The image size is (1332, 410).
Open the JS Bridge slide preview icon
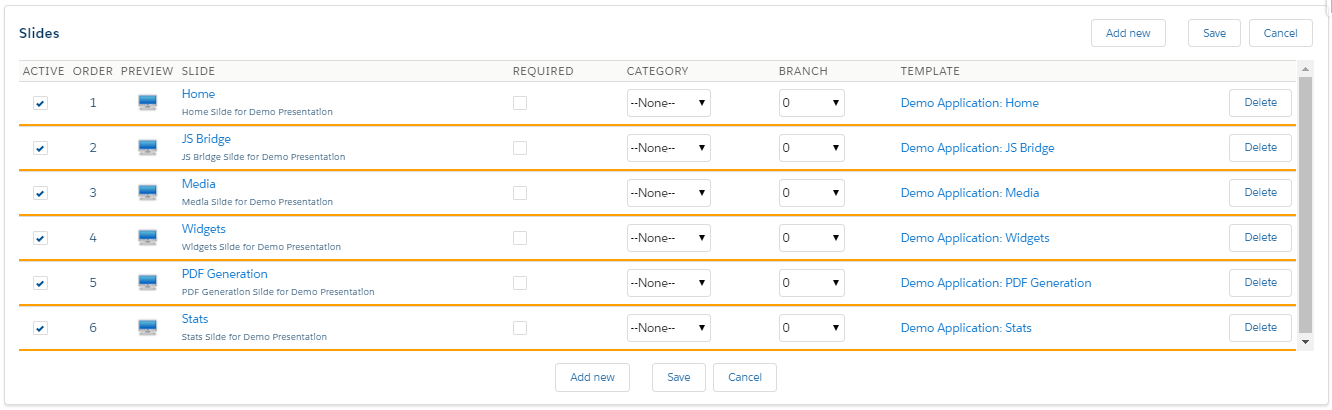click(x=147, y=148)
